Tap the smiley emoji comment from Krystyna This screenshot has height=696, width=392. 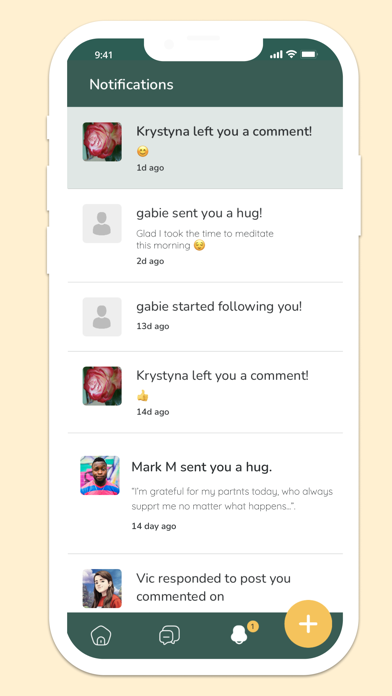[143, 151]
